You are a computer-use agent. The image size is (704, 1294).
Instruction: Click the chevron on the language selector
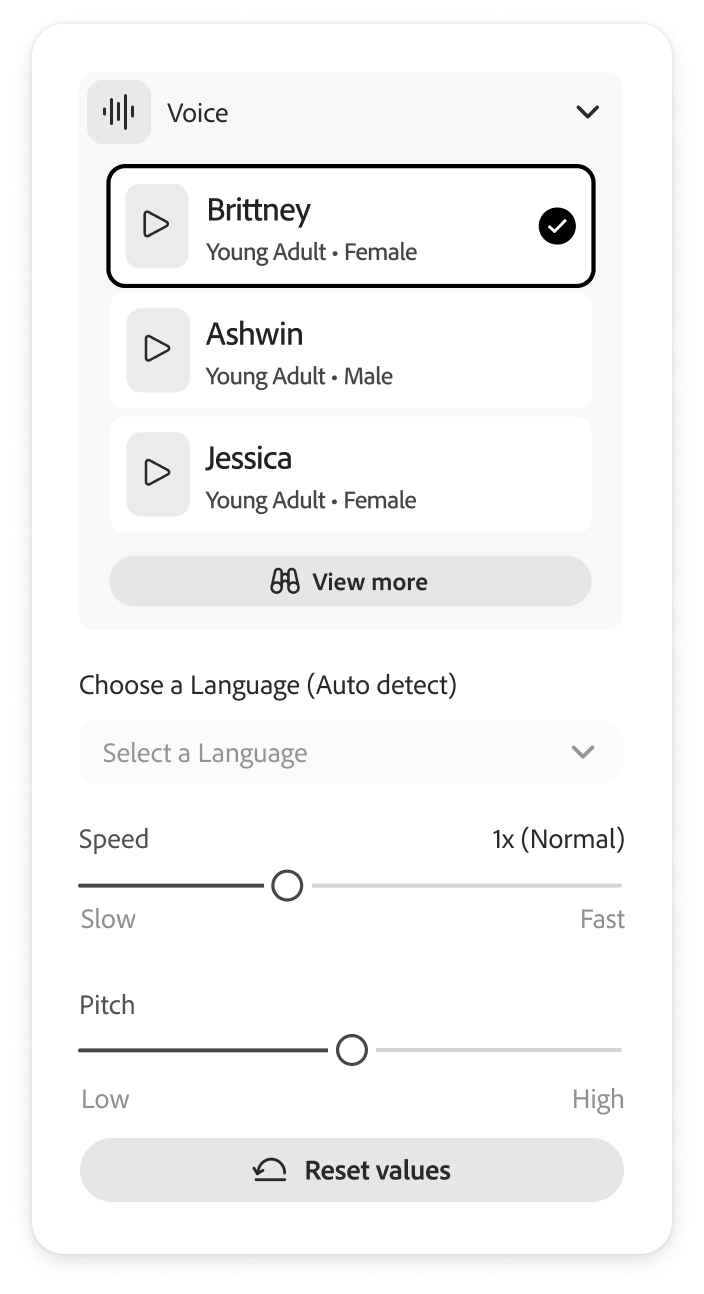point(583,752)
